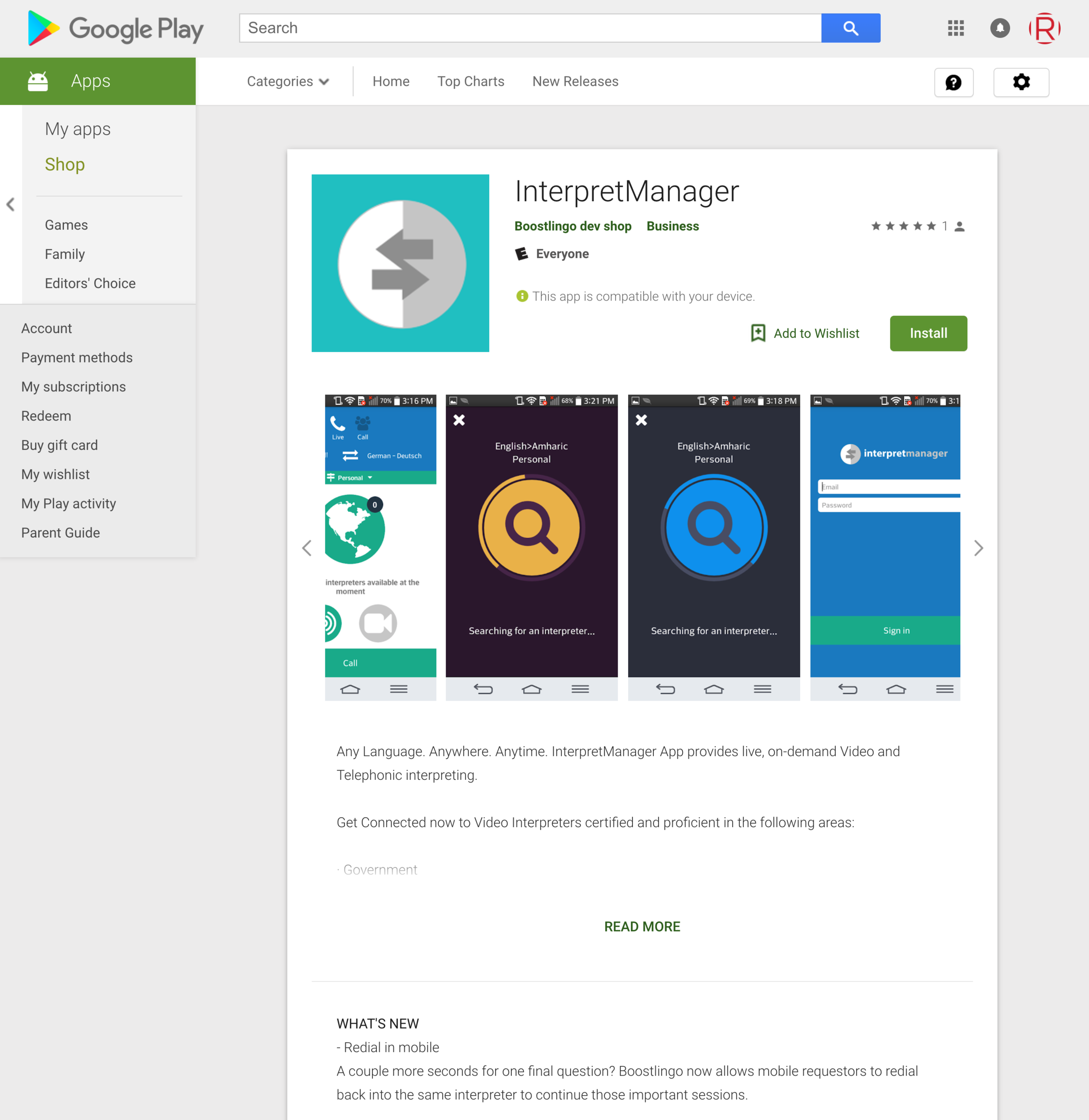1089x1120 pixels.
Task: Open the Account page
Action: point(46,328)
